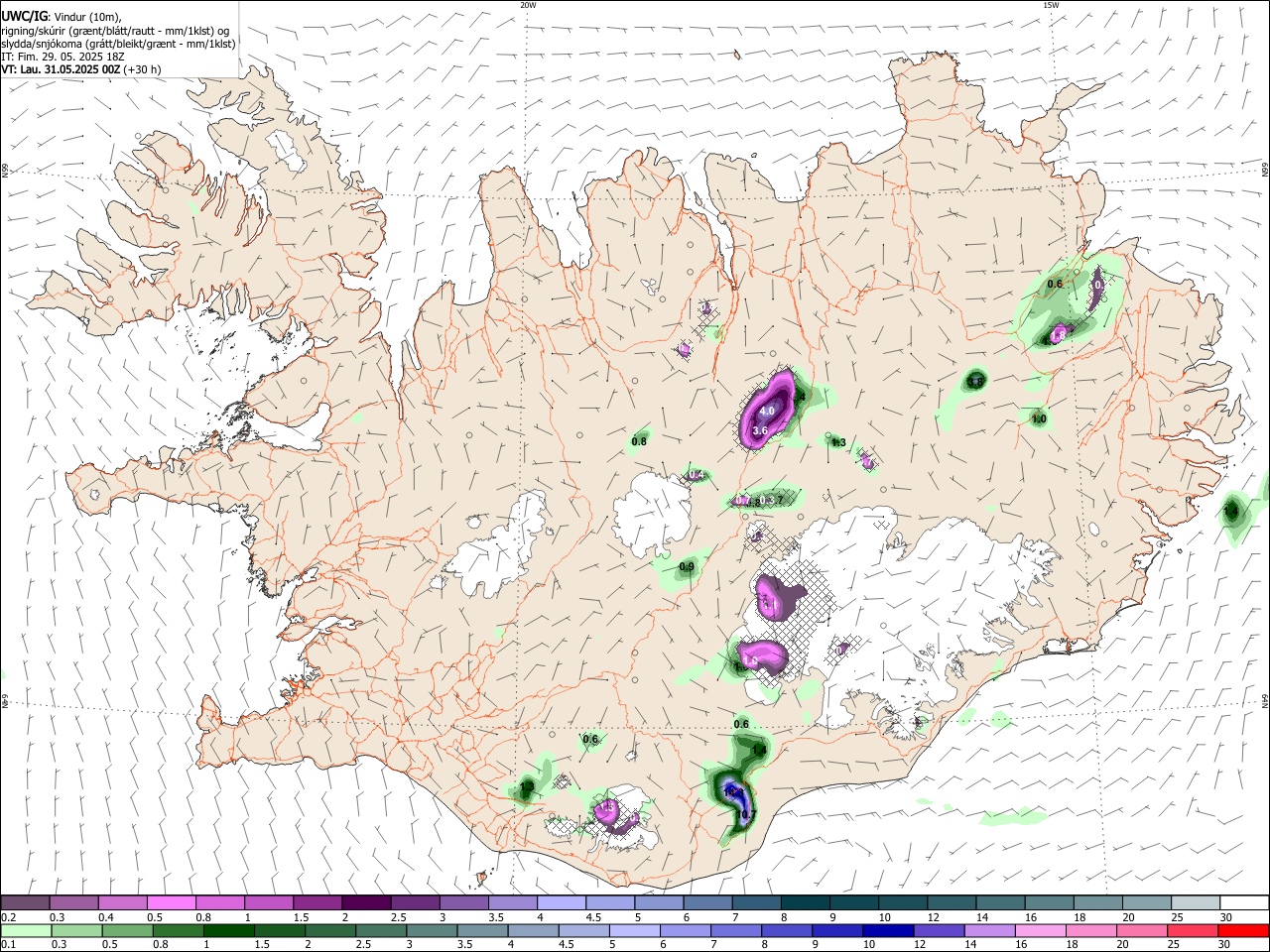Image resolution: width=1270 pixels, height=952 pixels.
Task: Pick the dark navy swatch after 10 in rain legend
Action: [886, 930]
